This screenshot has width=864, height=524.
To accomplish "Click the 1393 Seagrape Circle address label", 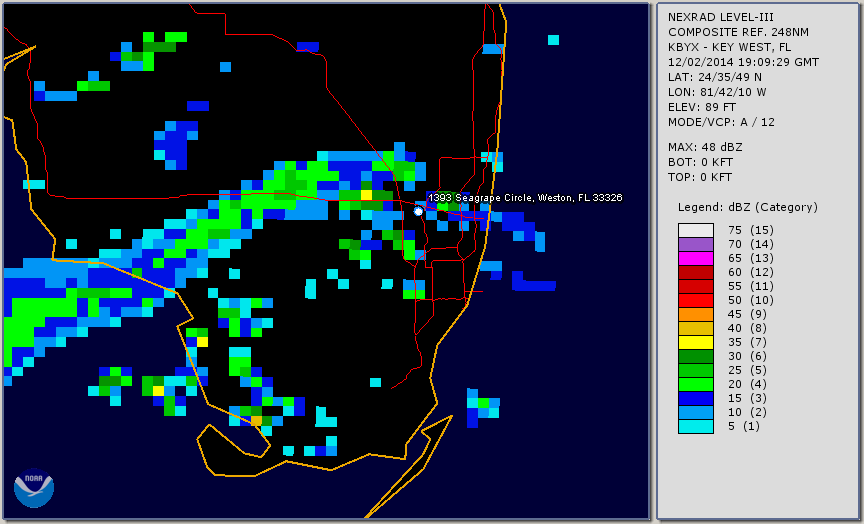I will point(525,198).
